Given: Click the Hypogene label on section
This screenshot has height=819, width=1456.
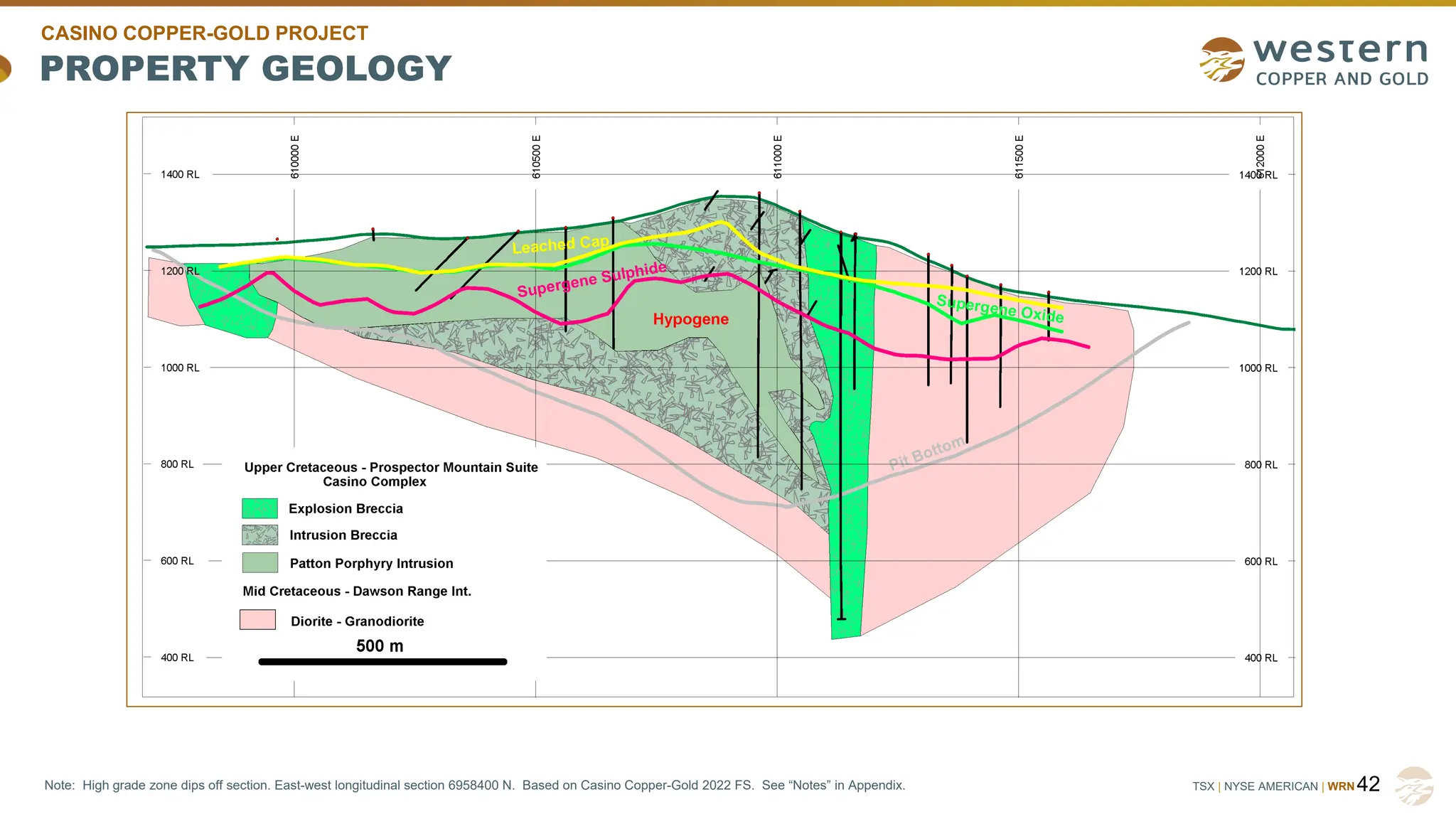Looking at the screenshot, I should point(690,319).
